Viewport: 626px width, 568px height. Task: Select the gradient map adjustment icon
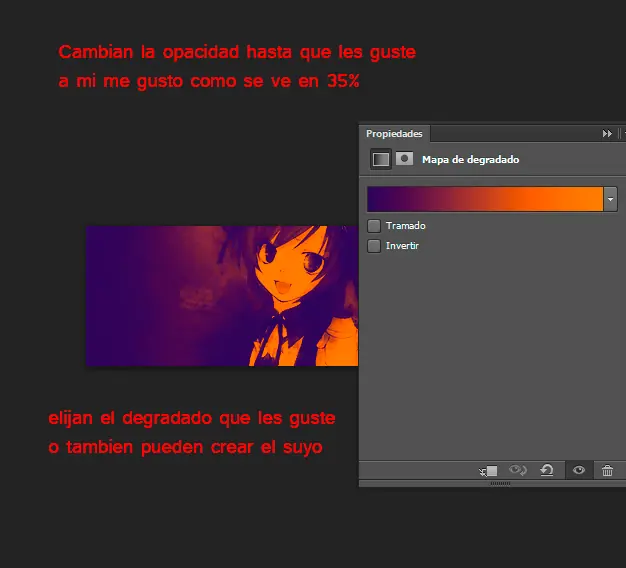380,159
